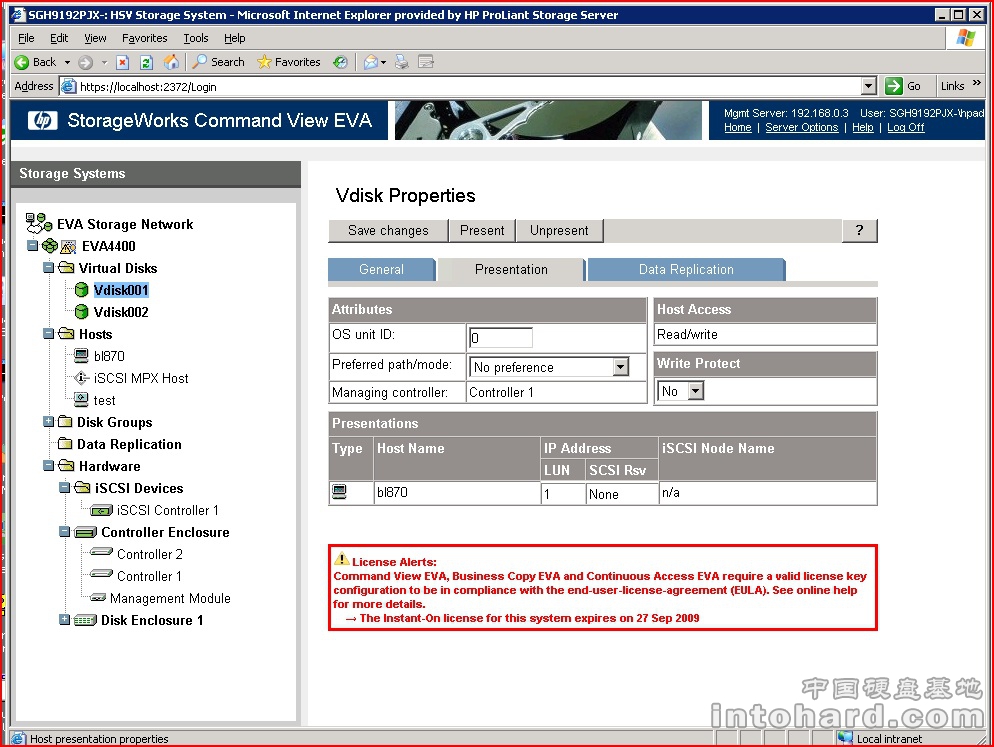Open the Help menu in menu bar

(235, 38)
